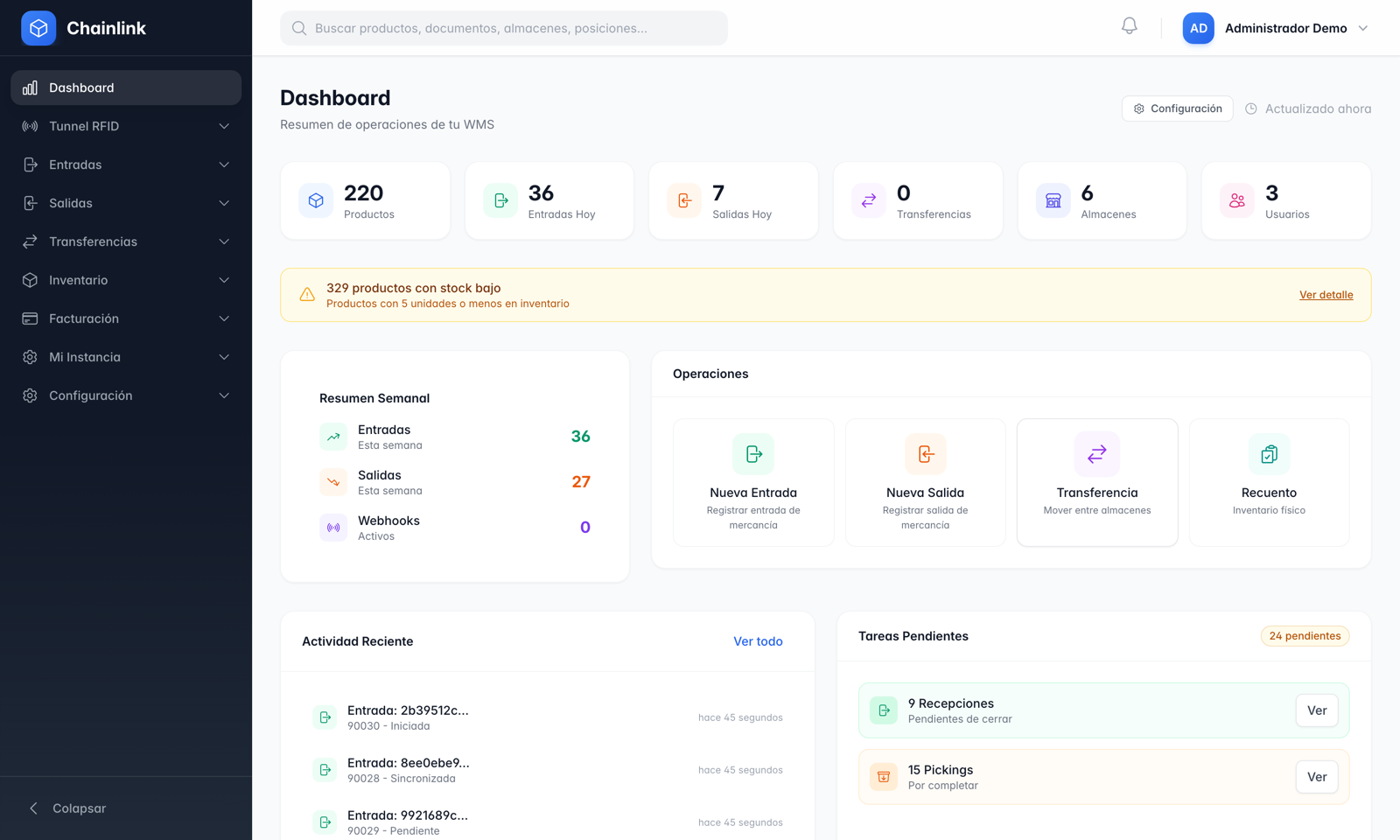The width and height of the screenshot is (1400, 840).
Task: Click the Webhooks signal icon
Action: (x=333, y=528)
